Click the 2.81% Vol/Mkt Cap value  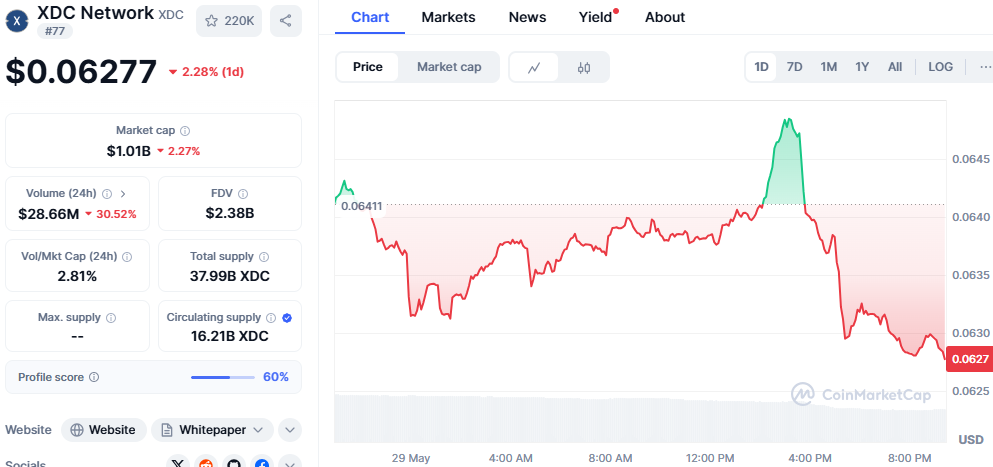pyautogui.click(x=77, y=276)
